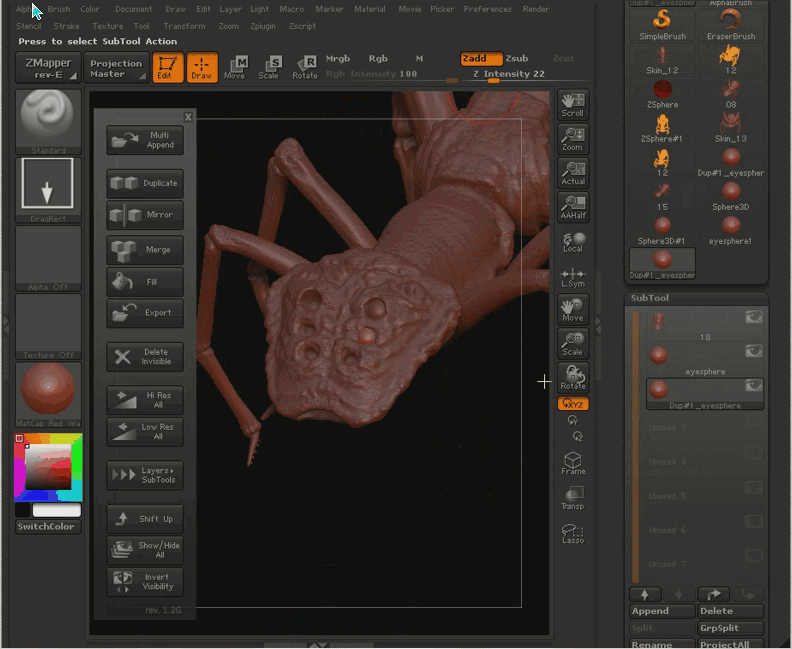Expand the ZMapper rev-E menu

point(48,68)
